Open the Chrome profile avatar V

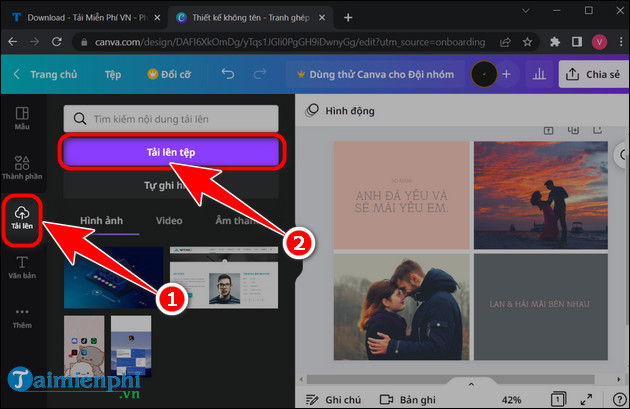tap(599, 42)
